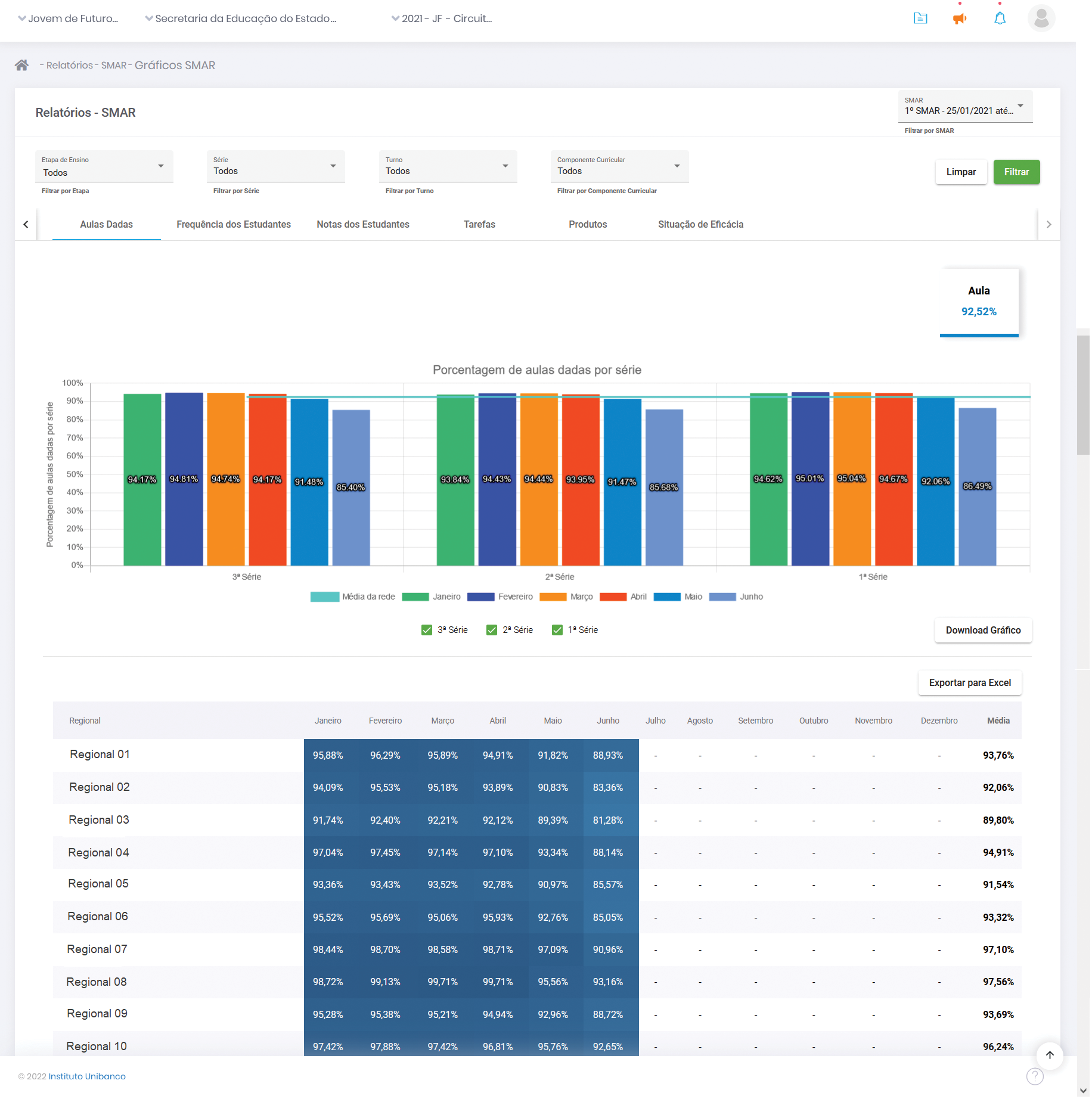Expand the Jovem de Futuro dropdown
Screen dimensions: 1092x1102
pos(69,18)
